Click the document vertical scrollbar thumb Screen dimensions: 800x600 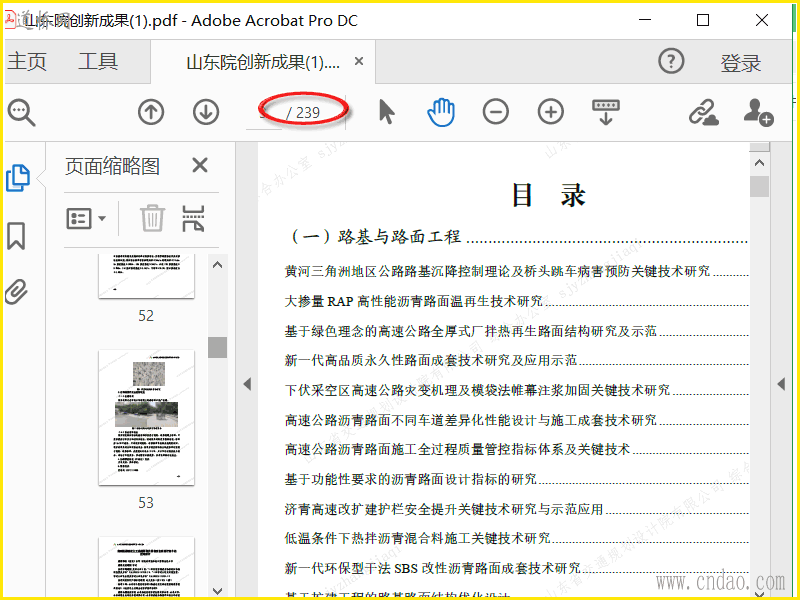759,186
